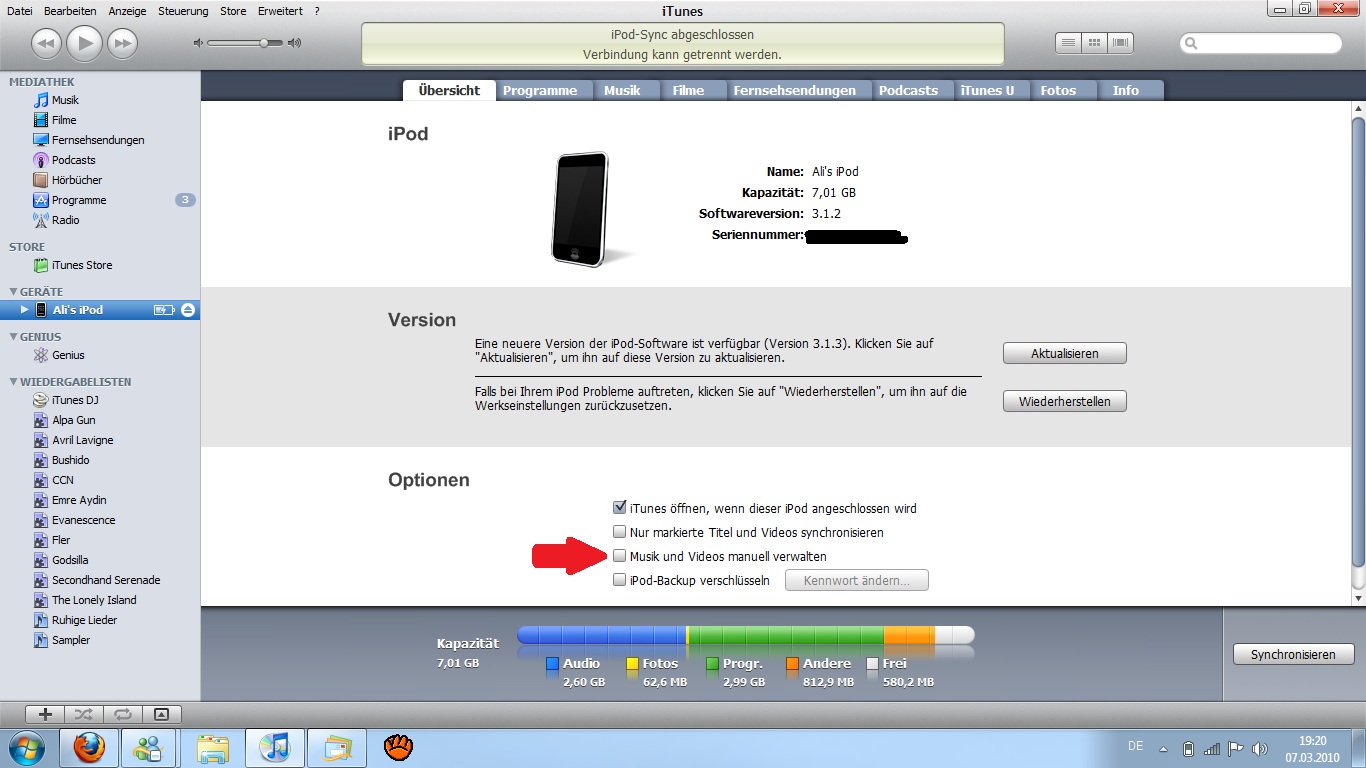Click the volume slider knob

pos(264,43)
